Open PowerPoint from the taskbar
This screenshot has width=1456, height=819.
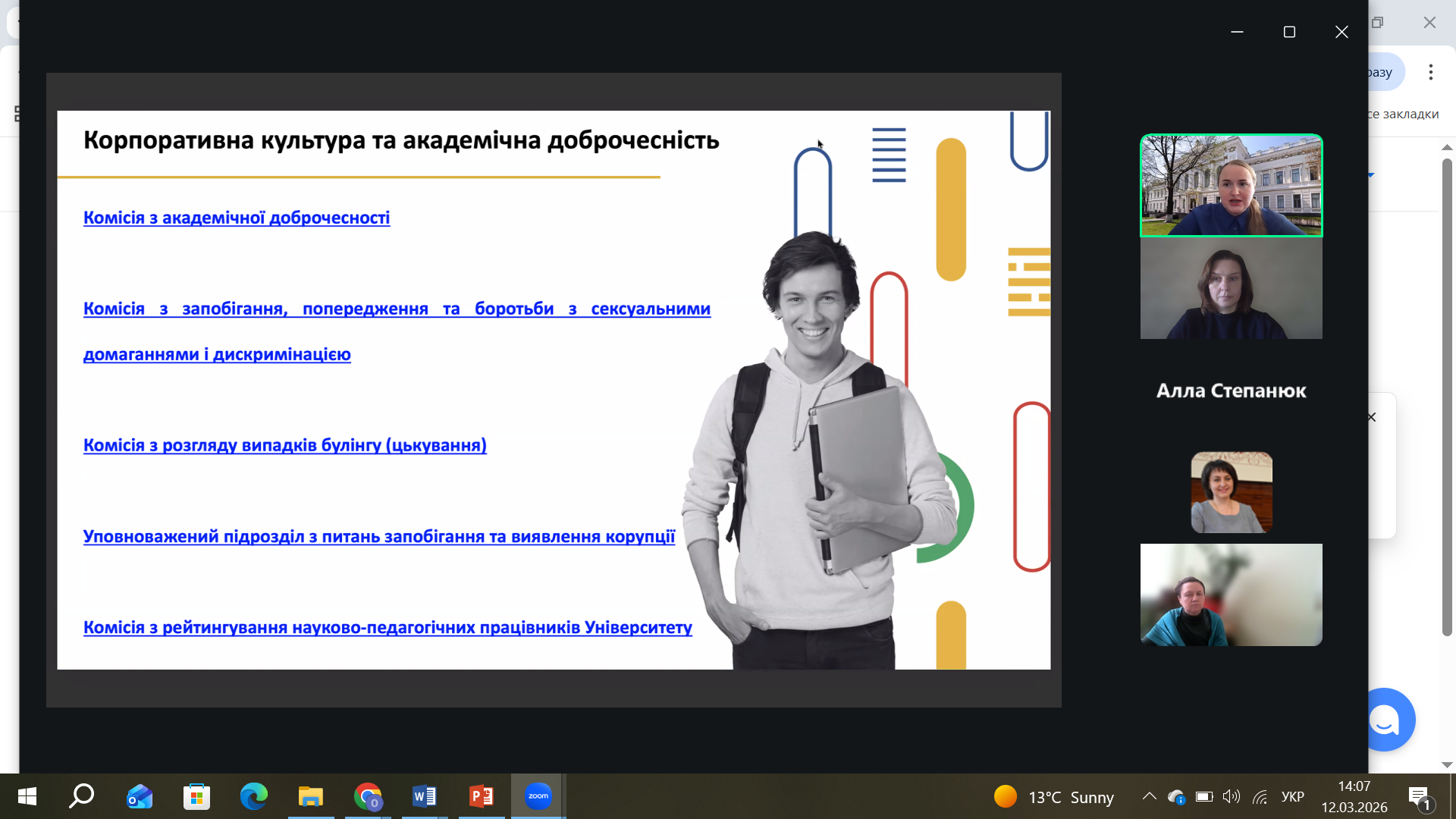point(482,796)
